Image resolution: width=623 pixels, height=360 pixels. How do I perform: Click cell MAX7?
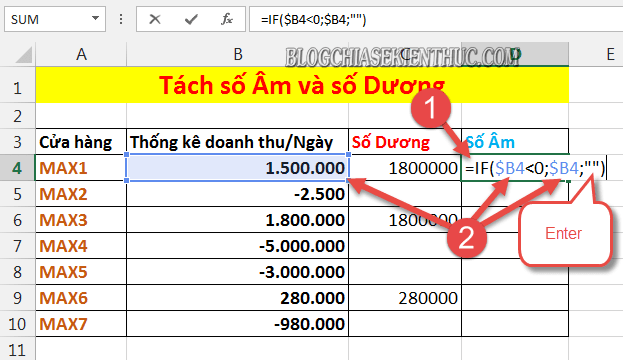coord(81,324)
